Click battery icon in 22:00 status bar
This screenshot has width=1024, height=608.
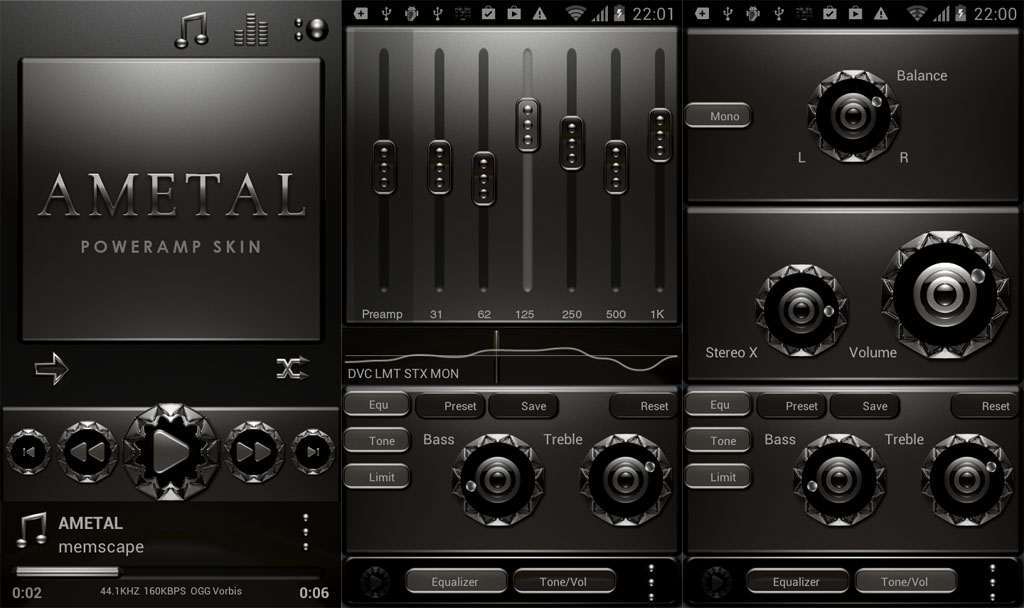[x=961, y=14]
